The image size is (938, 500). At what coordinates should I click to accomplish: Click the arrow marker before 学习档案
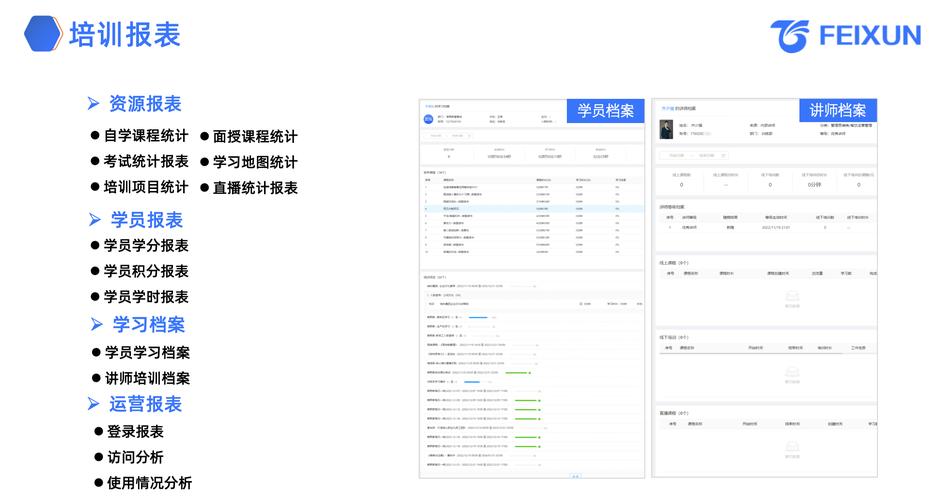pyautogui.click(x=97, y=324)
